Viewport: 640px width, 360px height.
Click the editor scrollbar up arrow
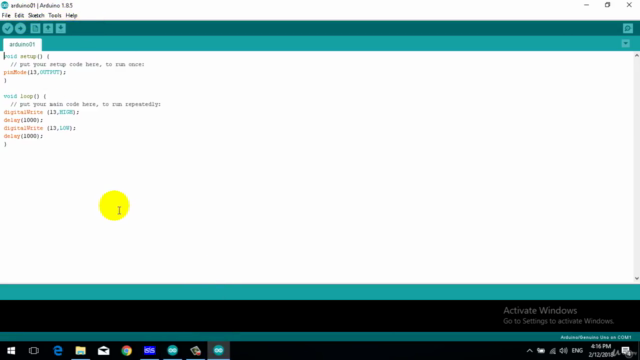(636, 55)
